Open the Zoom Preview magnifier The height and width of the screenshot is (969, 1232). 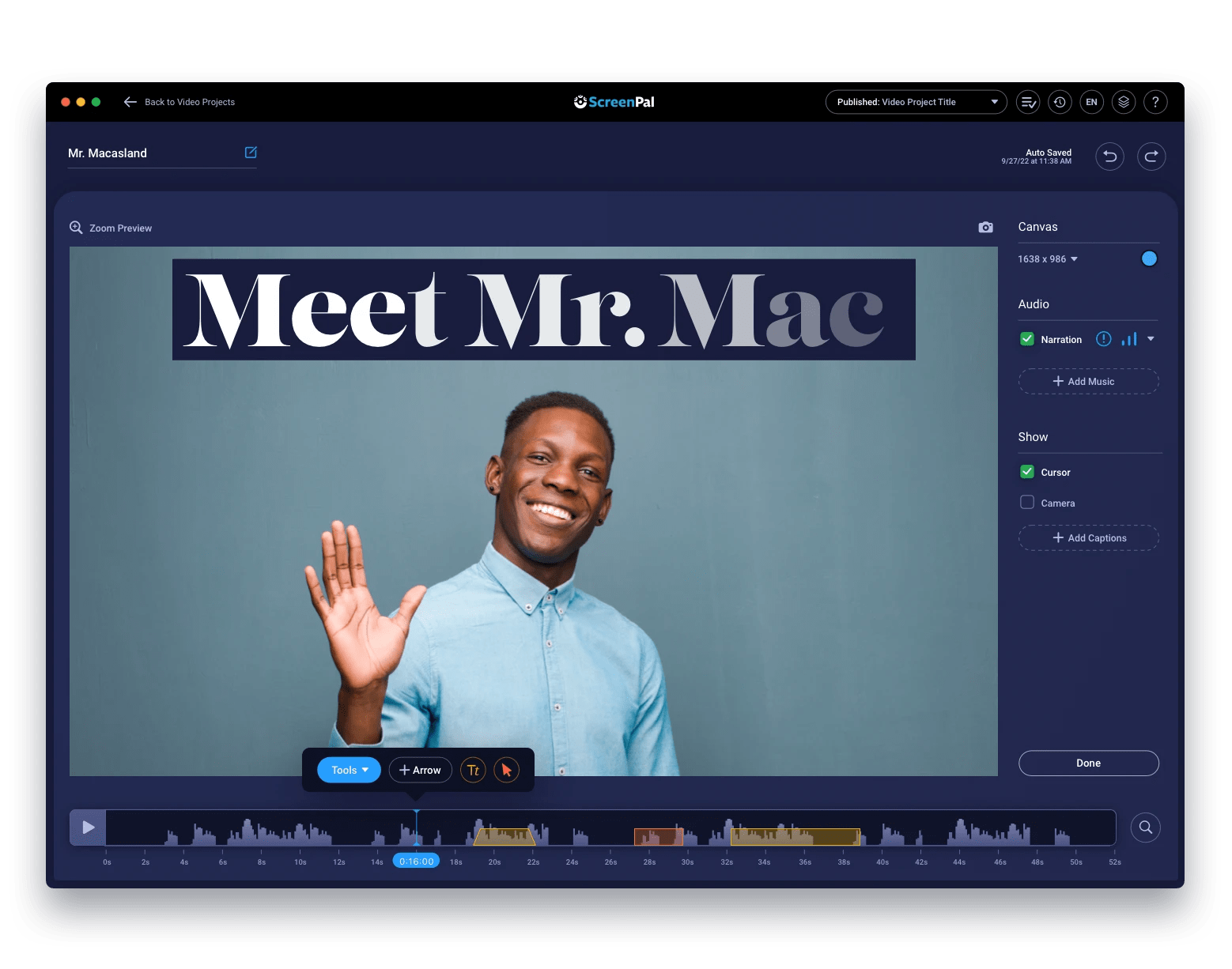point(77,228)
